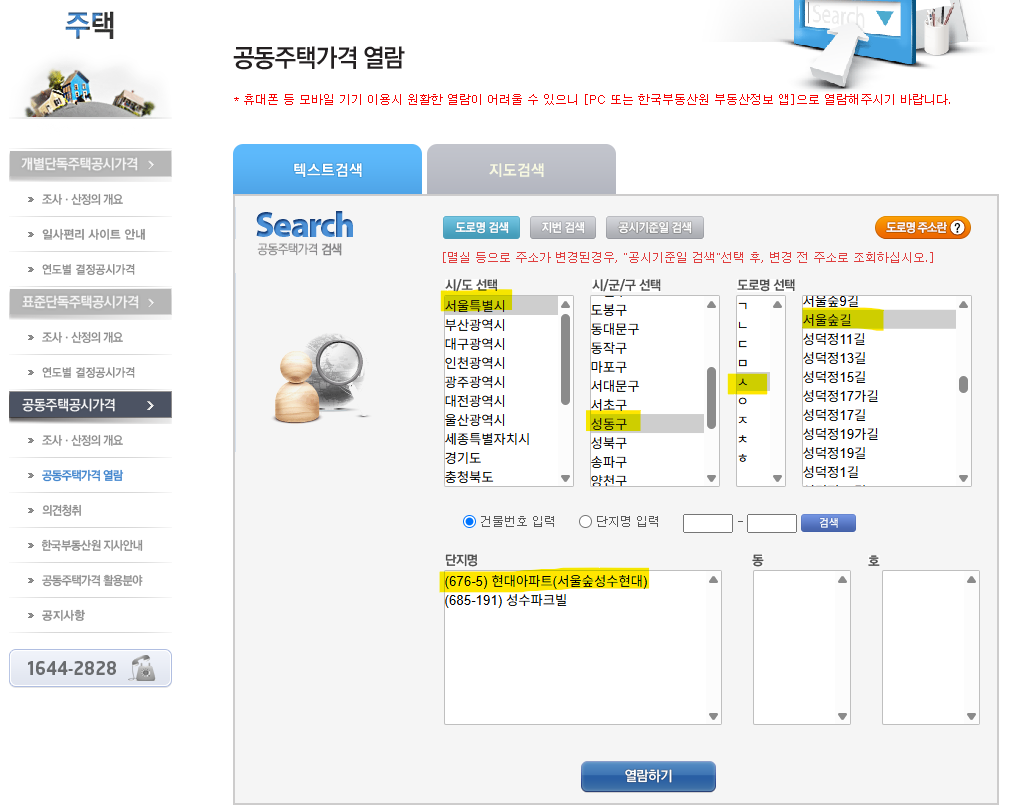Expand the 표준단독주택공시가격 sidebar section
Screen dimensions: 1009x811
(x=88, y=302)
